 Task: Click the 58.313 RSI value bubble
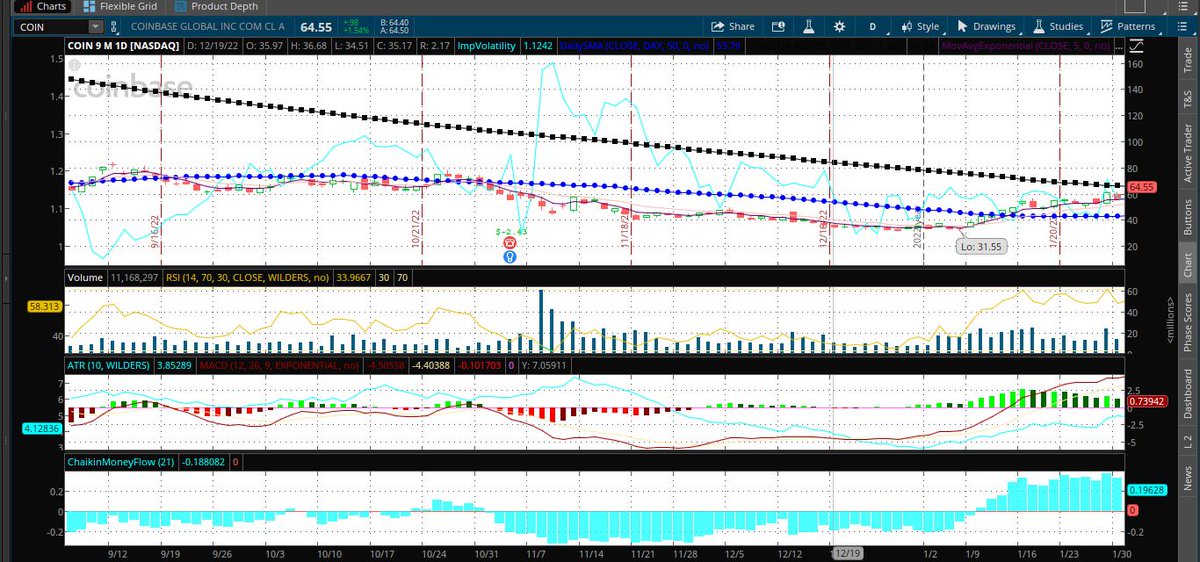click(x=46, y=309)
